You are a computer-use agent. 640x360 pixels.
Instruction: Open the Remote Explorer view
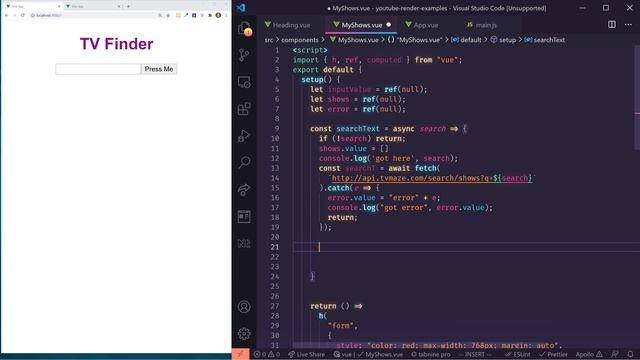244,82
